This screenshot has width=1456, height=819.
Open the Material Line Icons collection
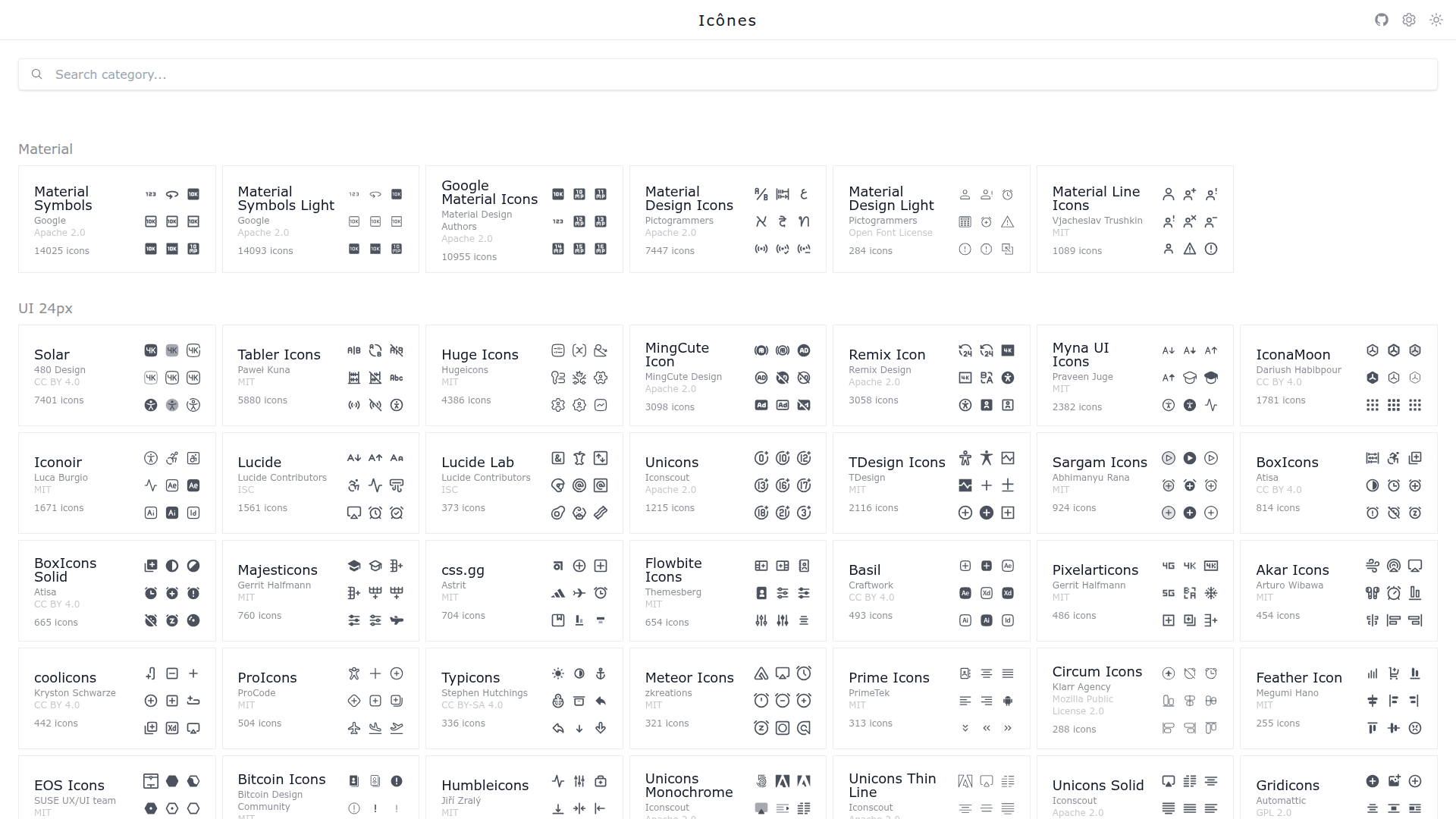tap(1135, 219)
